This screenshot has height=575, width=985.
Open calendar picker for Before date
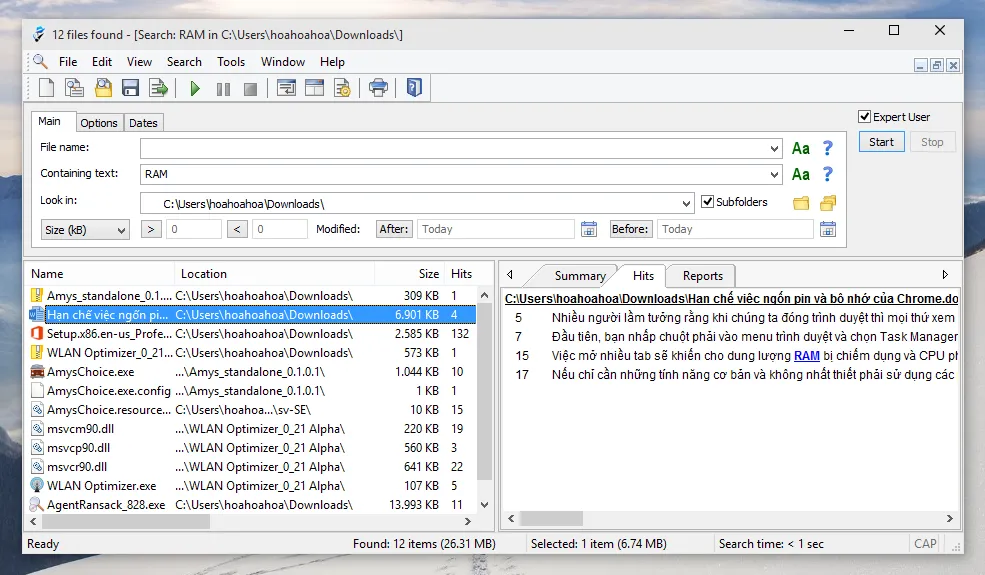pyautogui.click(x=827, y=229)
